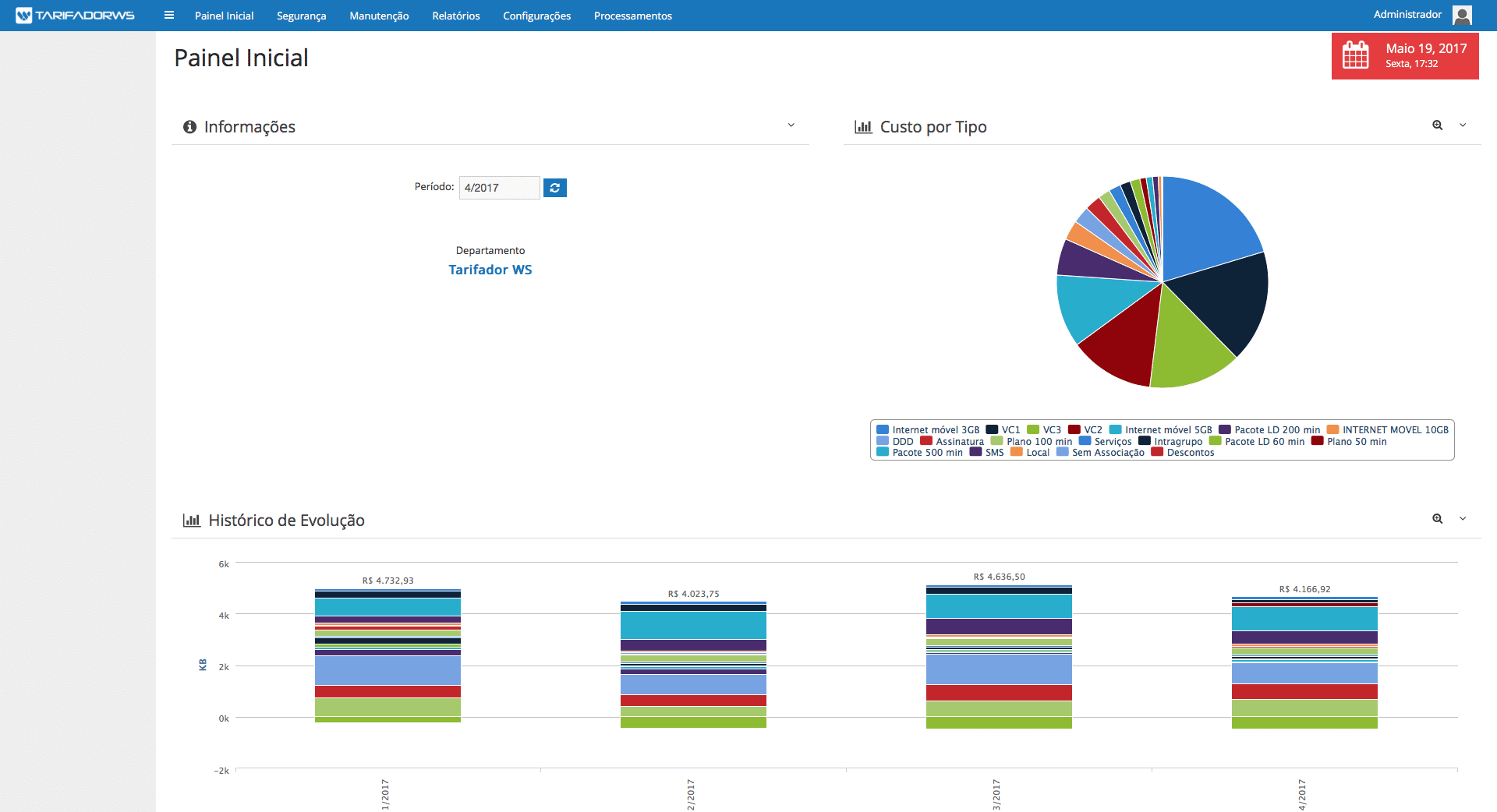Click the refresh period button
This screenshot has height=812, width=1497.
(554, 188)
